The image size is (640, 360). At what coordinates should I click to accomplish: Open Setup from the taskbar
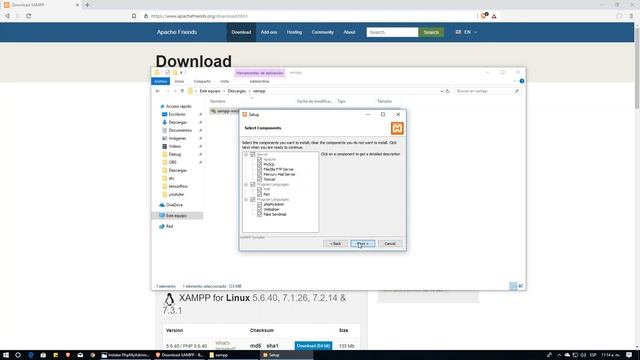coord(286,355)
